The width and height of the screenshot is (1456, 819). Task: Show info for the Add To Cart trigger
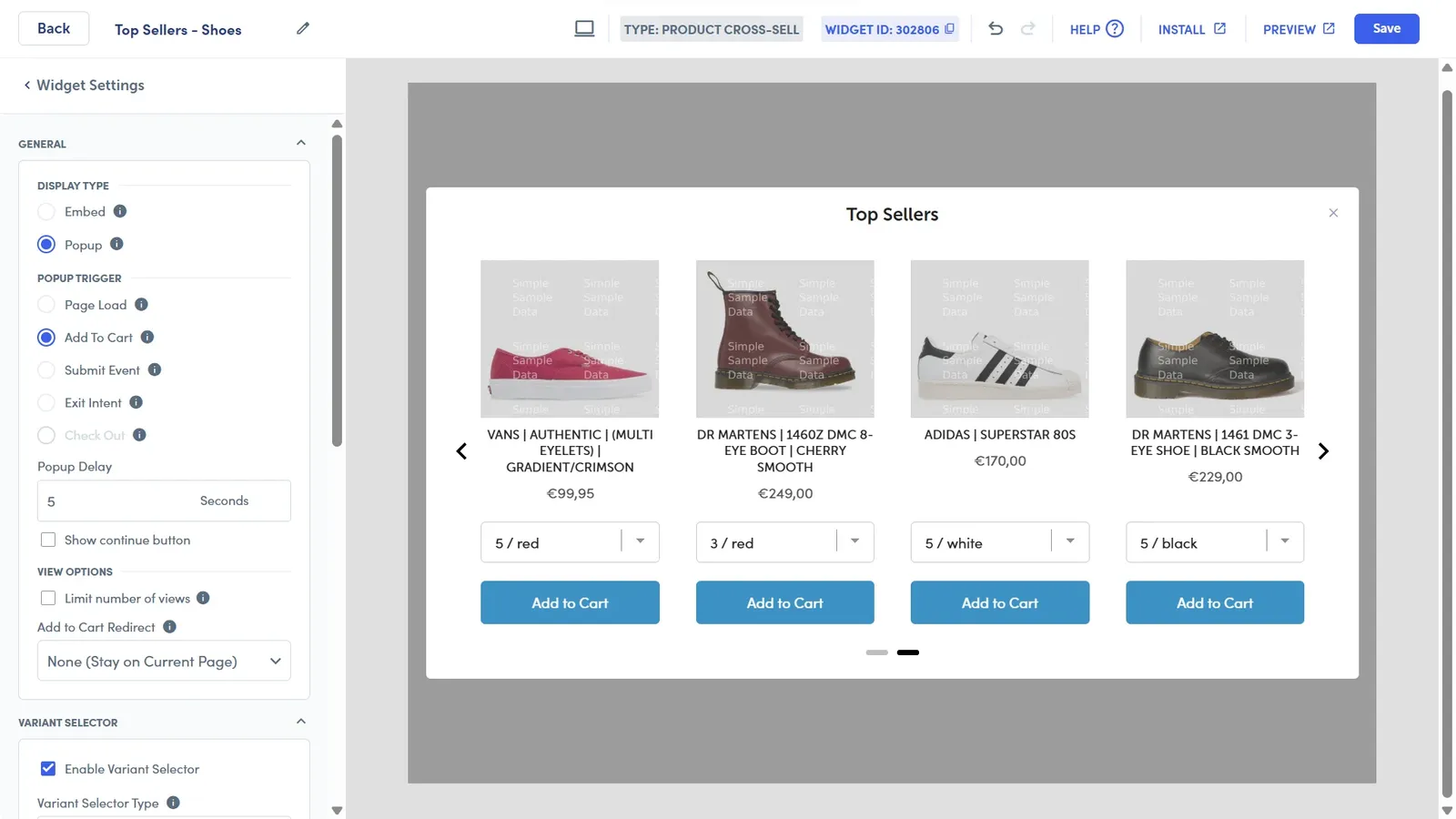pyautogui.click(x=147, y=338)
